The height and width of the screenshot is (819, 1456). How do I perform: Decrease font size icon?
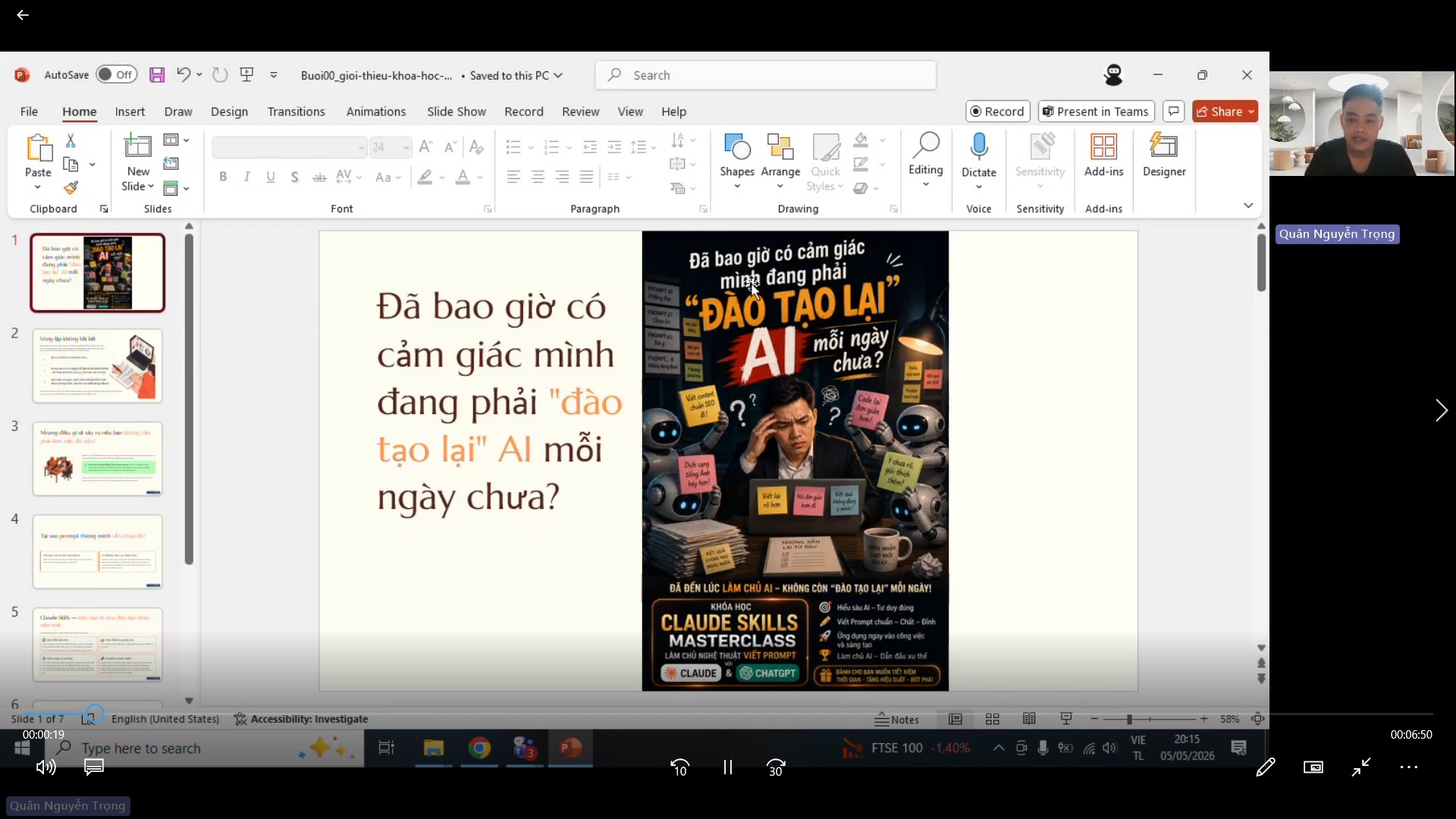point(450,146)
